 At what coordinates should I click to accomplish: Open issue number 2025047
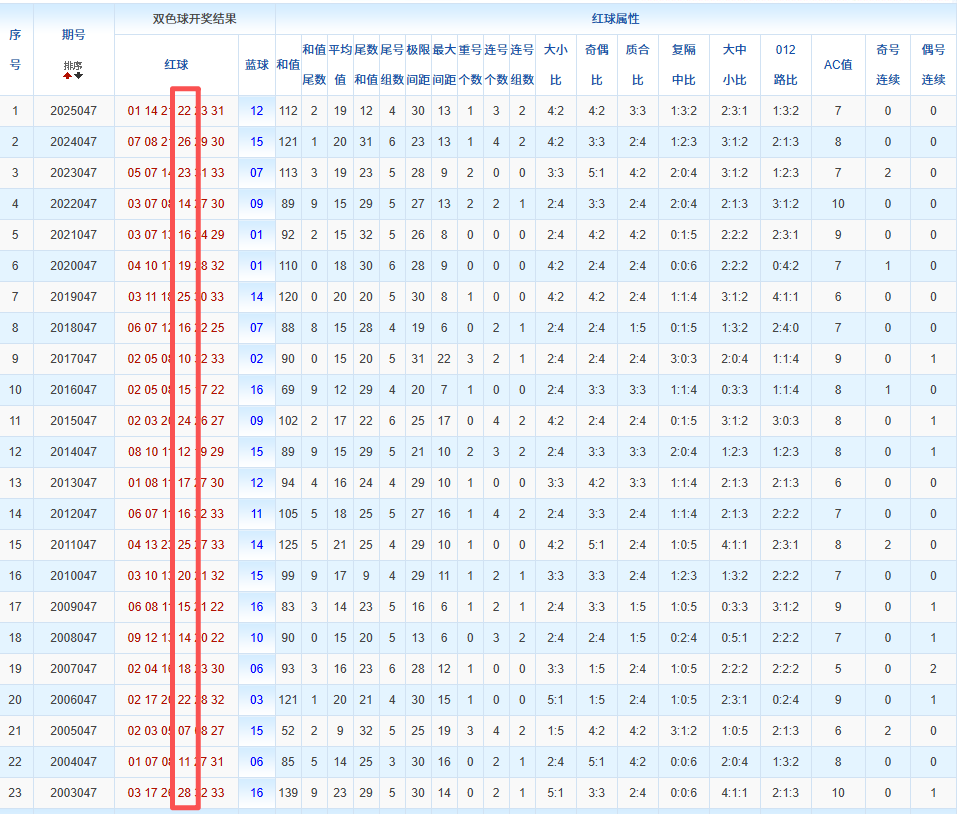(73, 111)
